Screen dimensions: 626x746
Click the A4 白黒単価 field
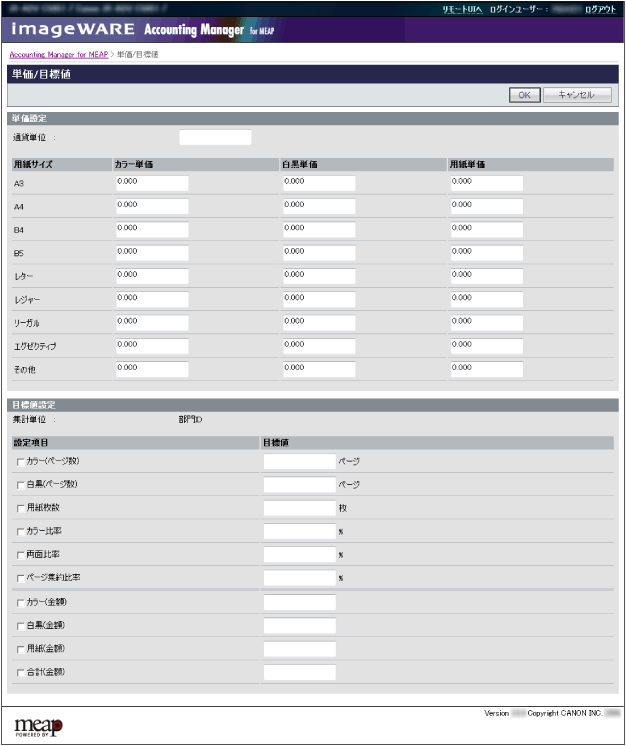point(319,206)
